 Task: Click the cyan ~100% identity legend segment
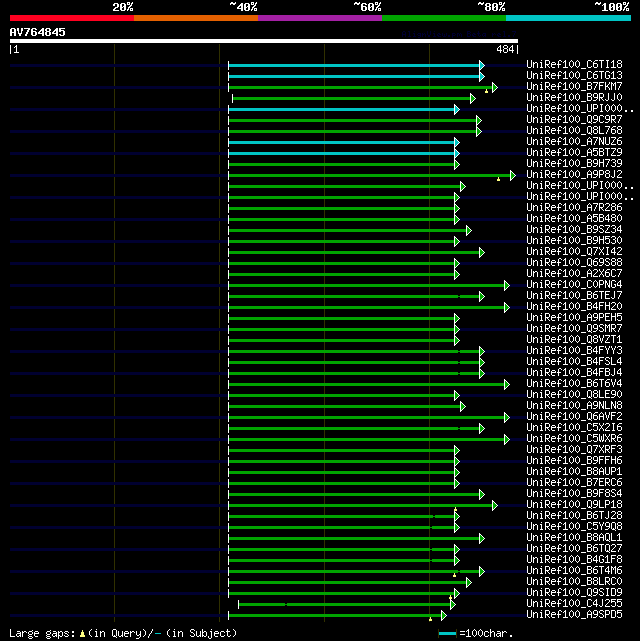point(568,18)
